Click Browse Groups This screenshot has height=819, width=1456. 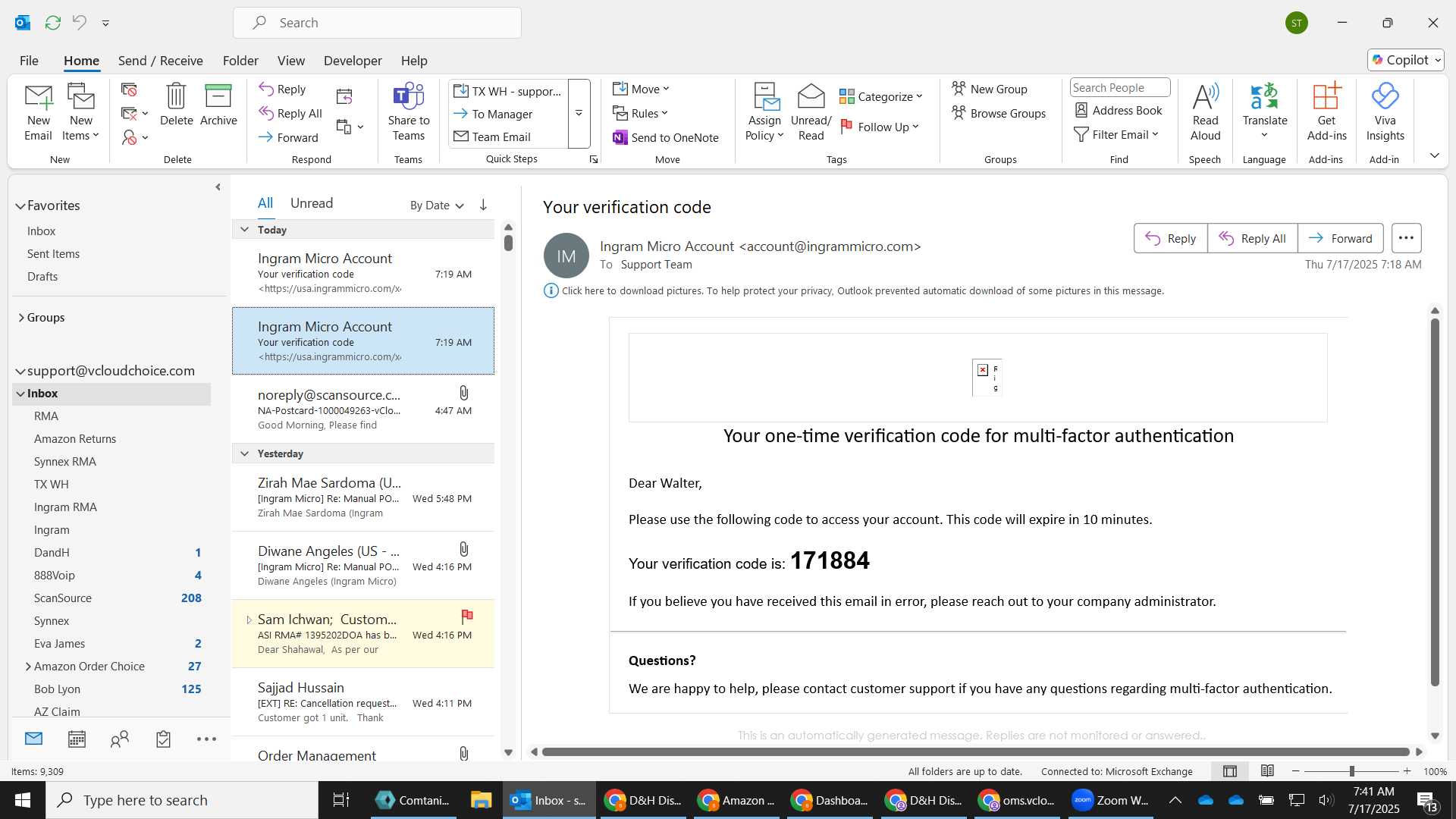click(x=999, y=113)
